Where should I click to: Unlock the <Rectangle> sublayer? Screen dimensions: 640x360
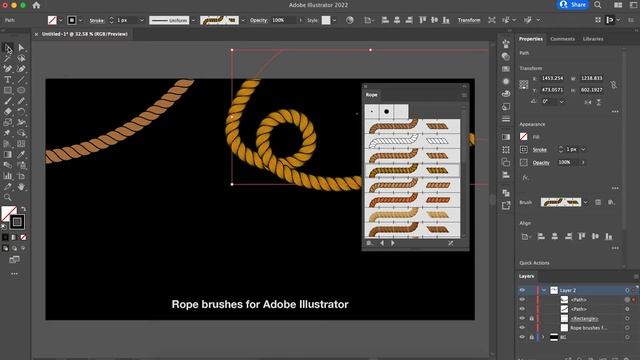531,318
